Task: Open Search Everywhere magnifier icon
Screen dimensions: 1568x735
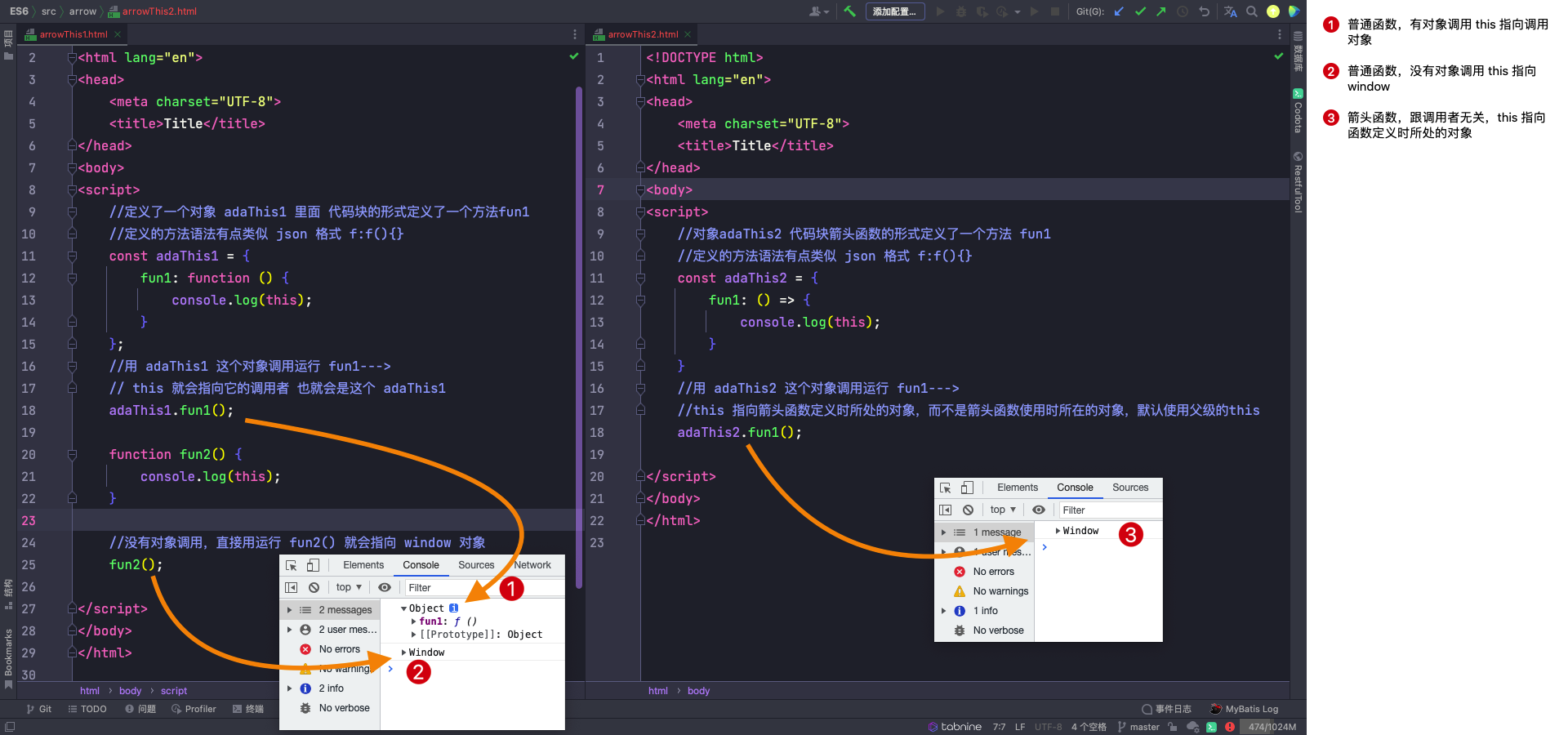Action: point(1252,11)
